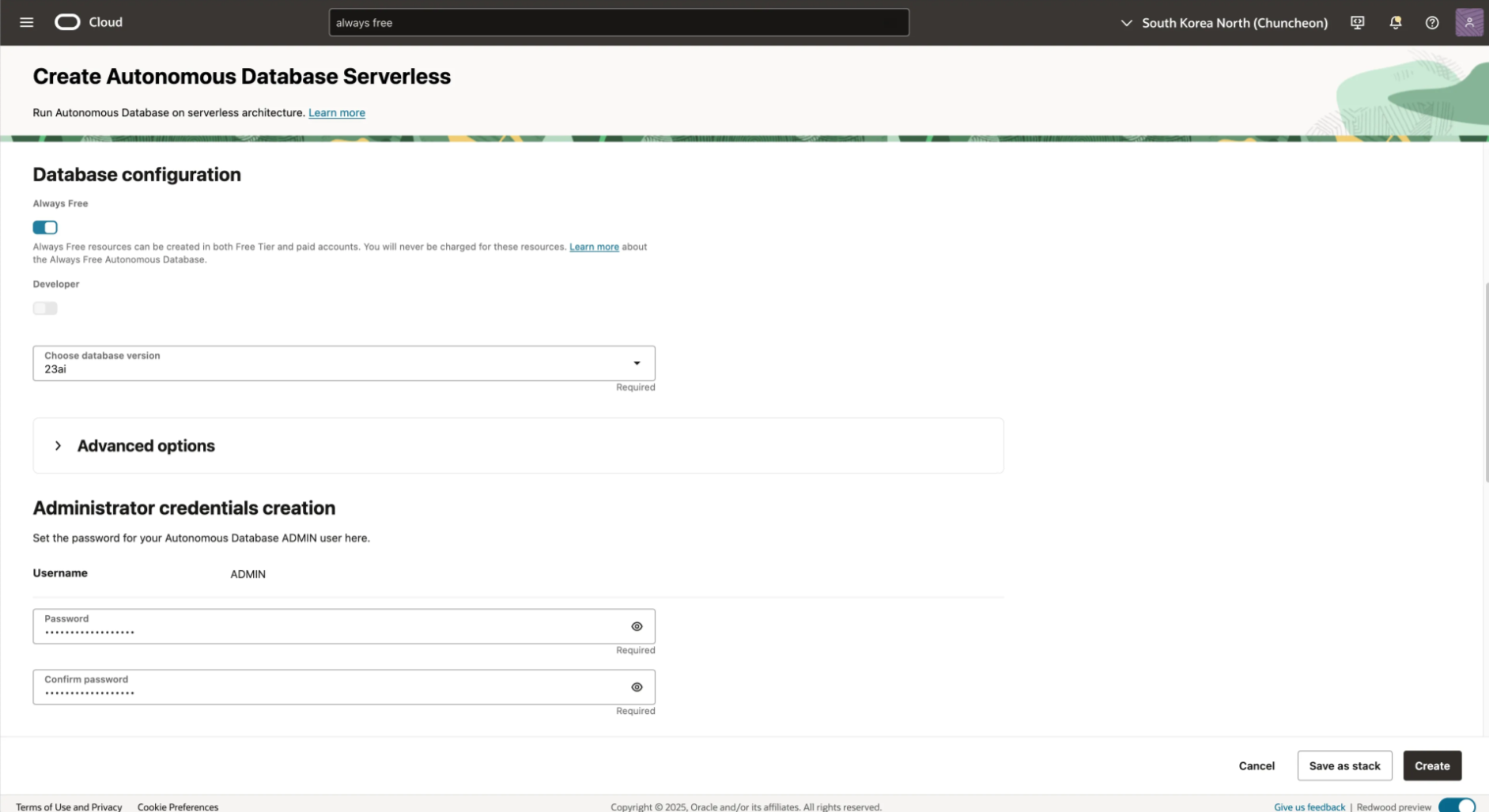Click the Oracle Cloud logo
The height and width of the screenshot is (812, 1489).
[x=88, y=22]
